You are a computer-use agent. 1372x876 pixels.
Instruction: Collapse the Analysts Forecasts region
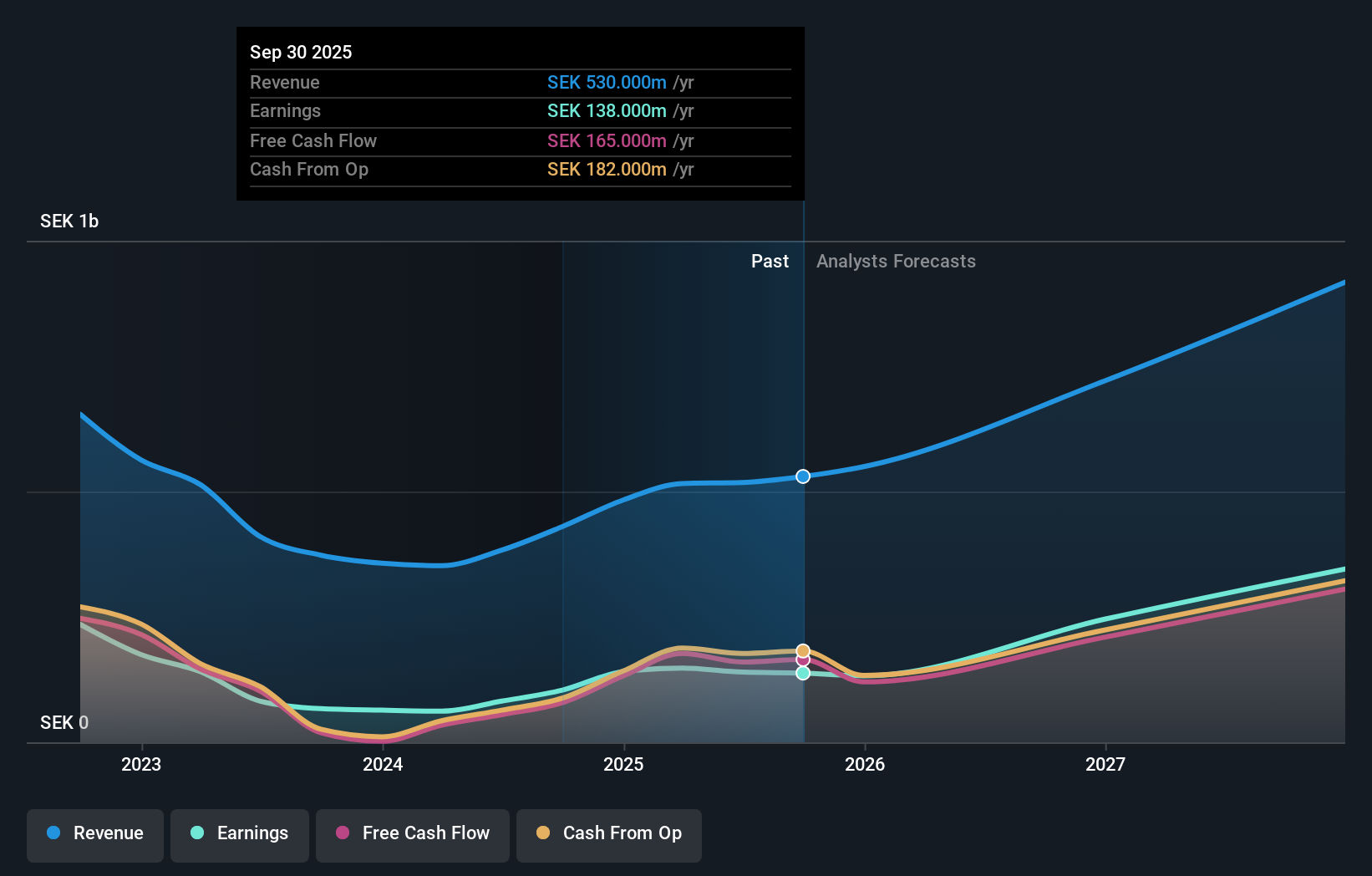pyautogui.click(x=896, y=261)
